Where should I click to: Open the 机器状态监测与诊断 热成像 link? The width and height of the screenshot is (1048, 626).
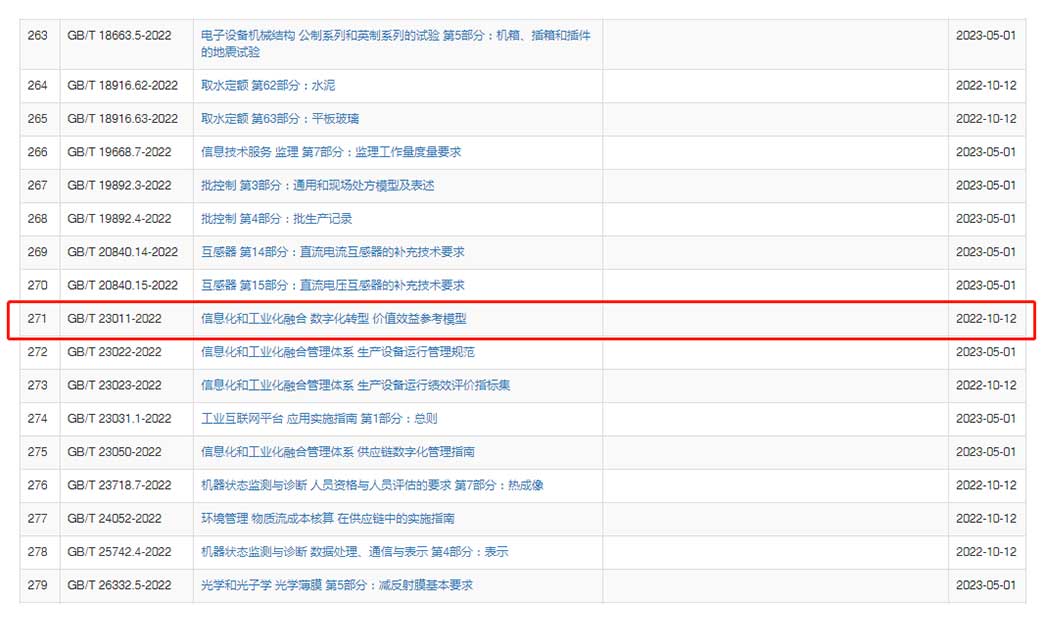(372, 485)
